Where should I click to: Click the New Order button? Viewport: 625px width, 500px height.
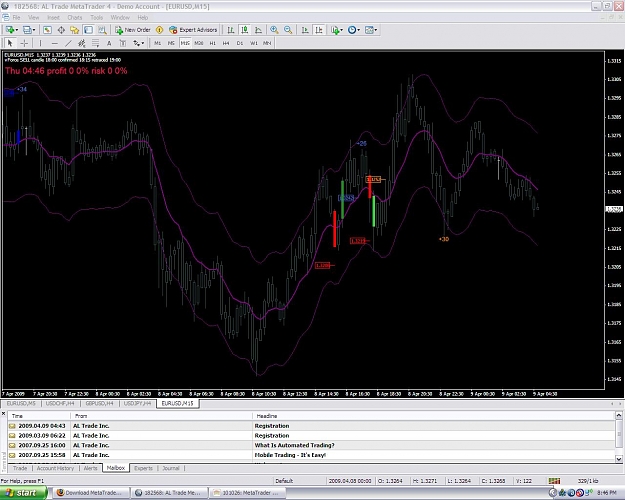133,30
